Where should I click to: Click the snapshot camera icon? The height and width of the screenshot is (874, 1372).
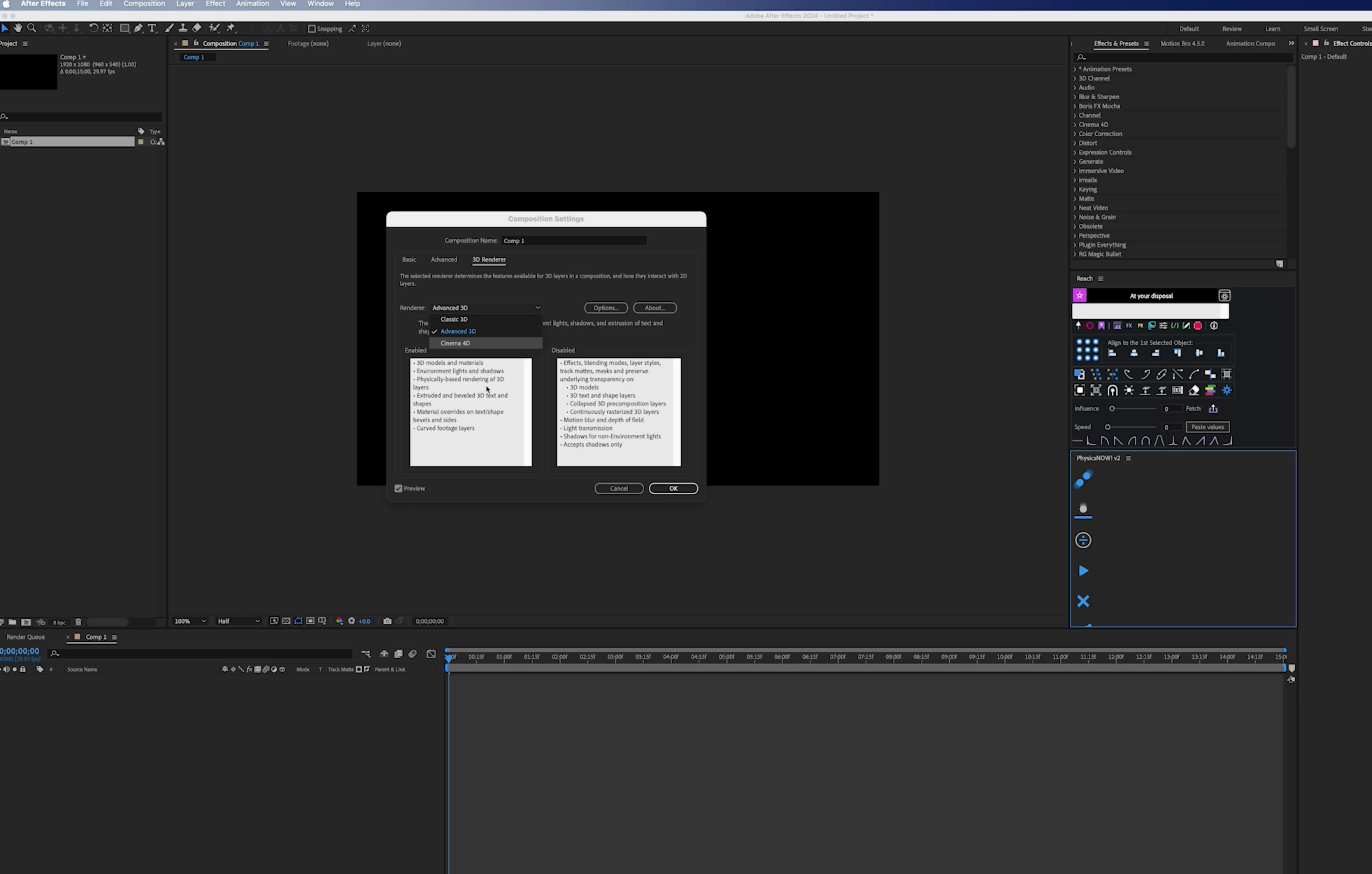click(387, 621)
